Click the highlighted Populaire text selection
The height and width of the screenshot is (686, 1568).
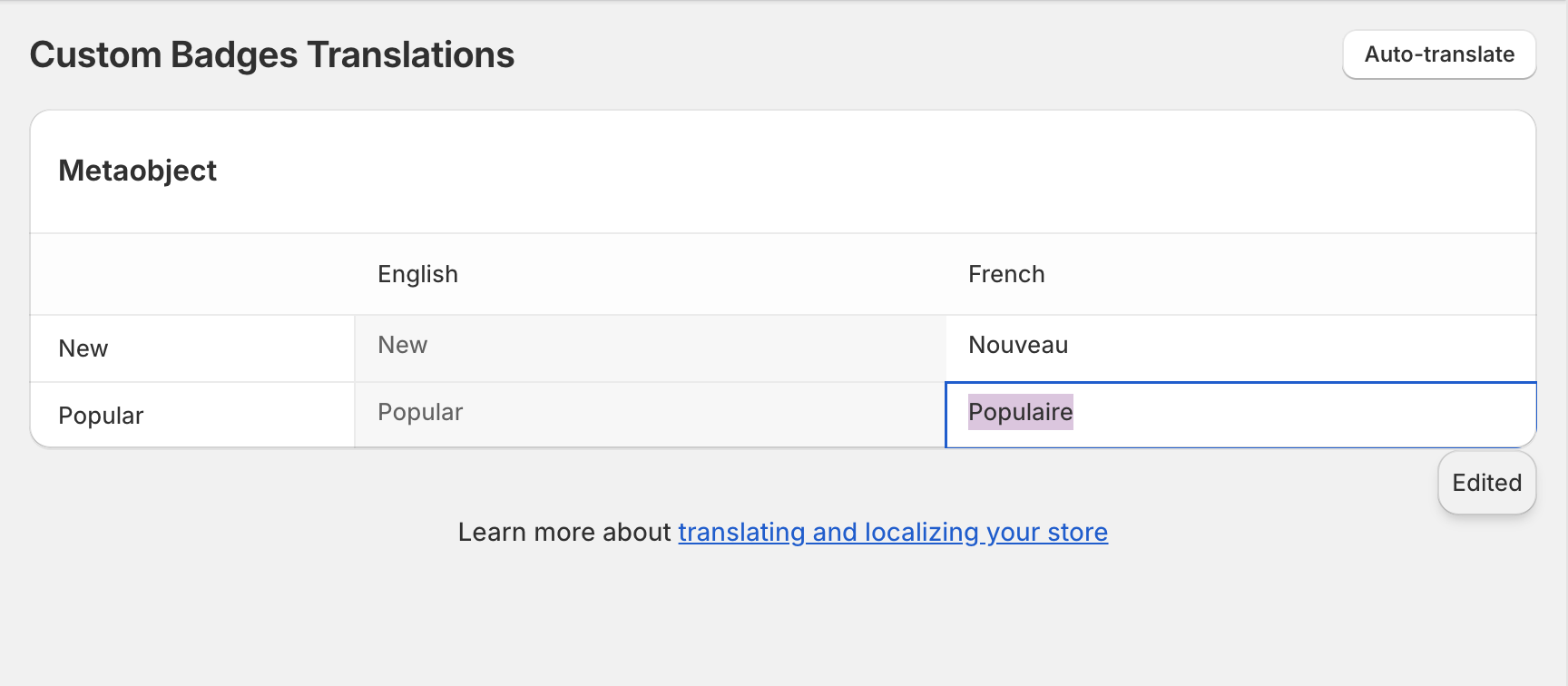(x=1020, y=412)
